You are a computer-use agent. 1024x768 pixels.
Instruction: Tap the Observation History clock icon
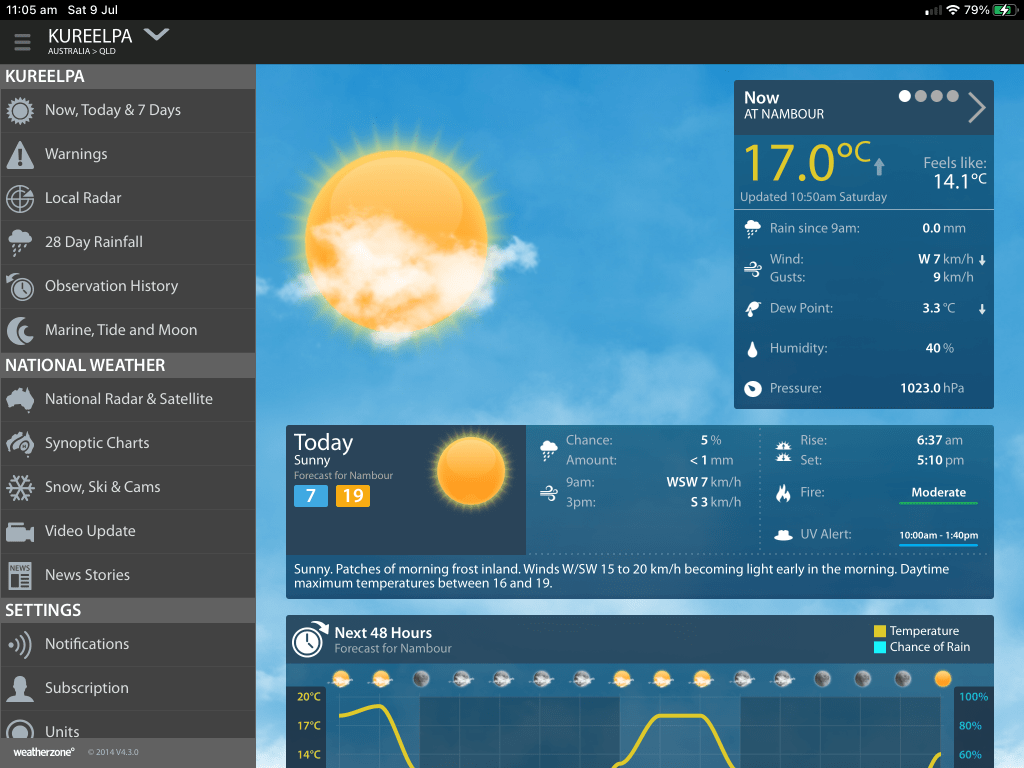click(x=20, y=286)
